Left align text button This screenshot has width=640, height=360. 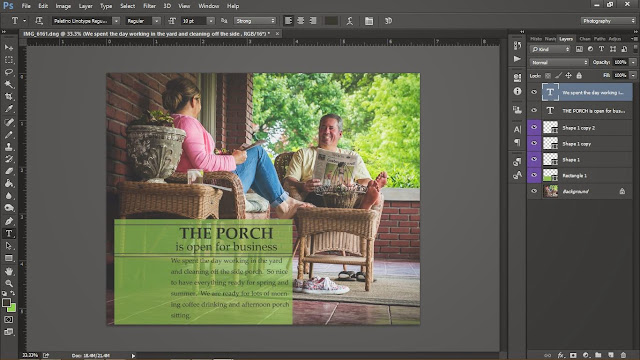(288, 21)
